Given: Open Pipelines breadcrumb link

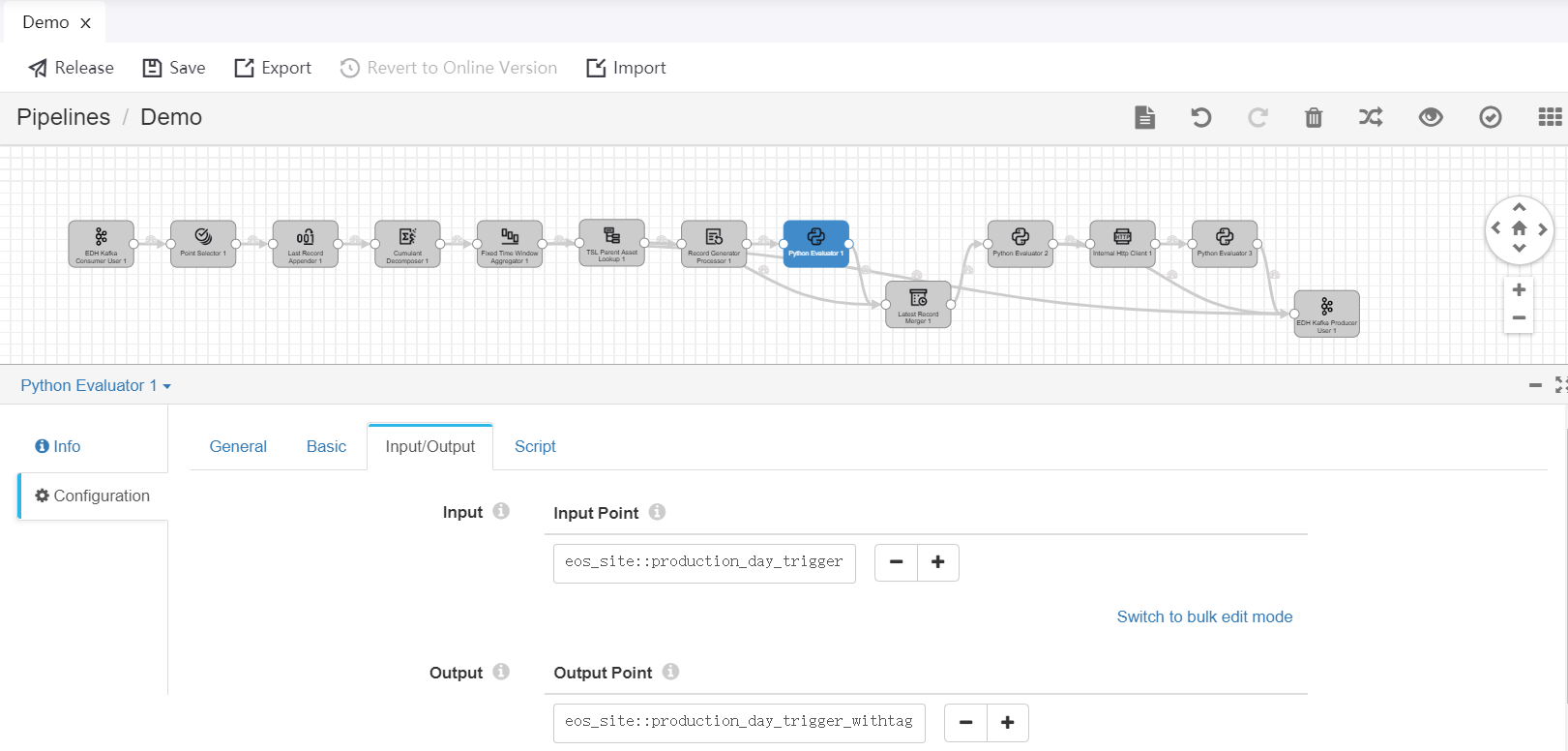Looking at the screenshot, I should click(64, 117).
